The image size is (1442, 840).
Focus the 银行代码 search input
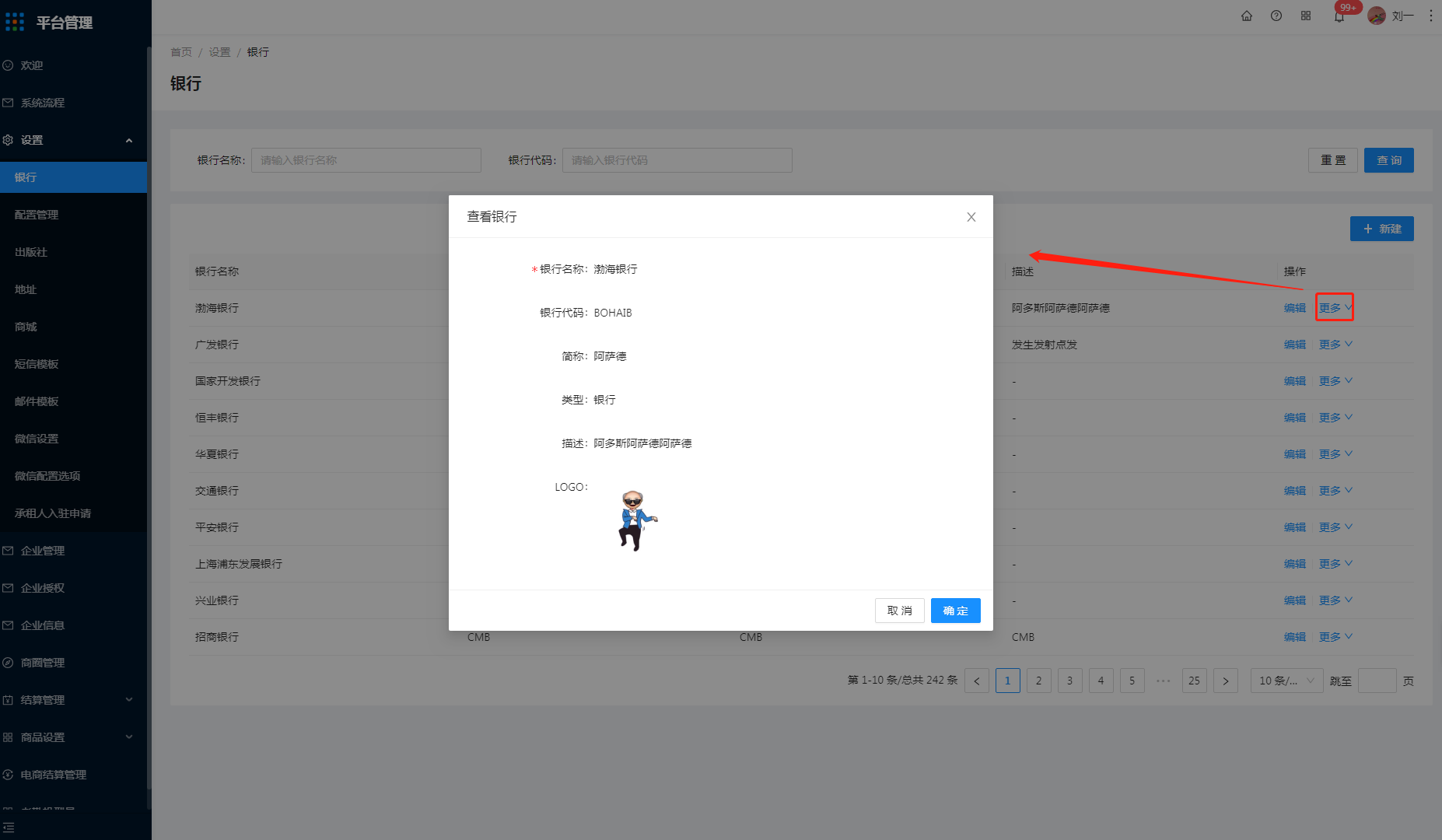click(x=677, y=160)
